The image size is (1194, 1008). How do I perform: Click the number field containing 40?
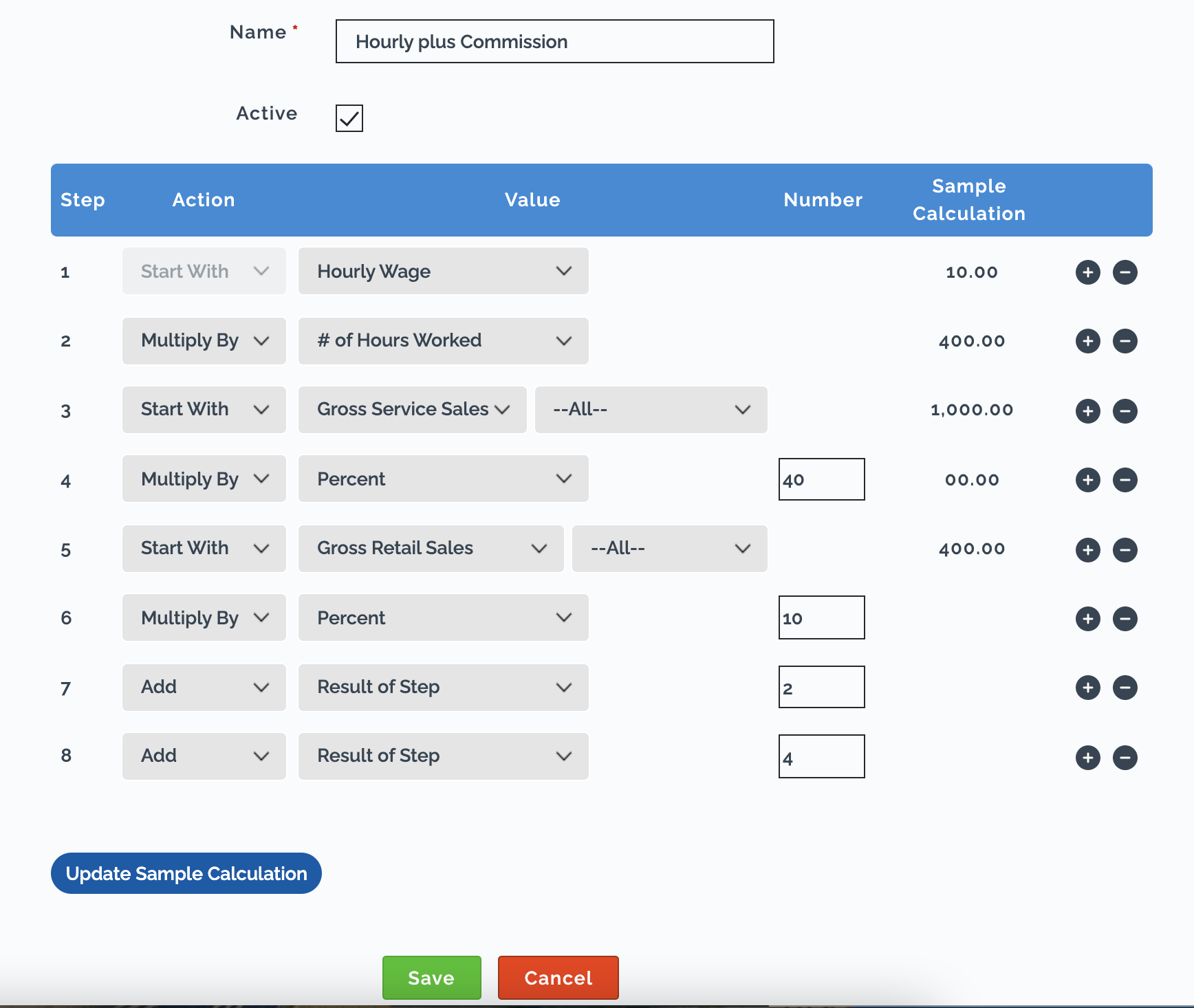[x=822, y=479]
